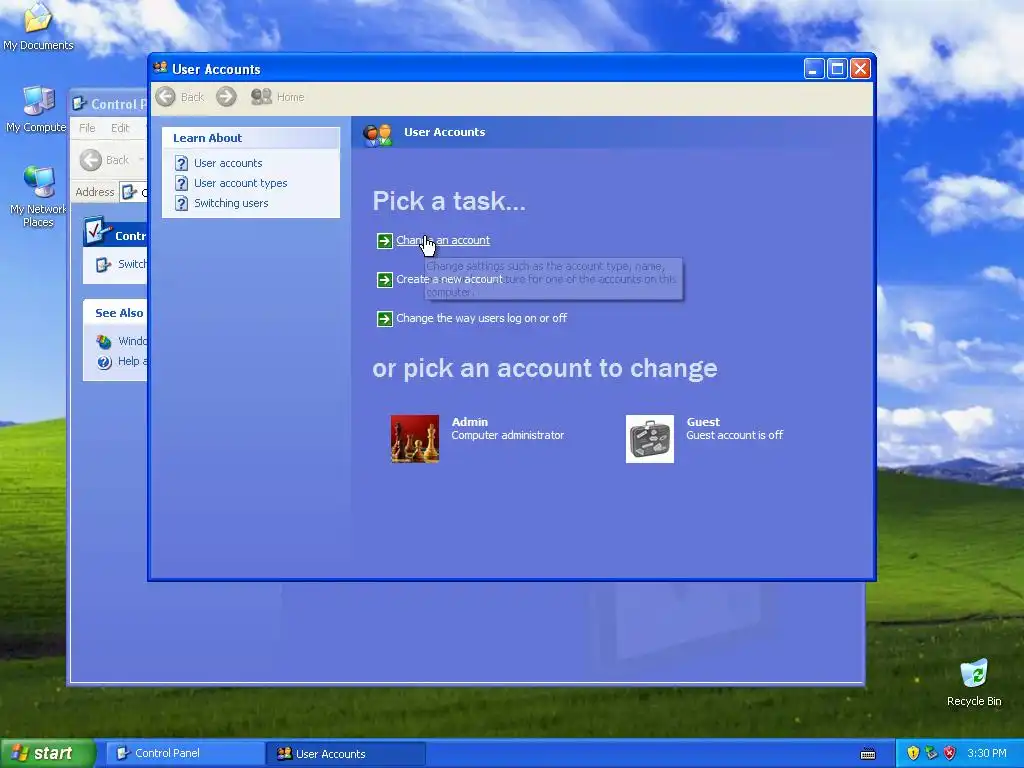Switch to Control Panel taskbar button
The image size is (1024, 768).
[183, 754]
